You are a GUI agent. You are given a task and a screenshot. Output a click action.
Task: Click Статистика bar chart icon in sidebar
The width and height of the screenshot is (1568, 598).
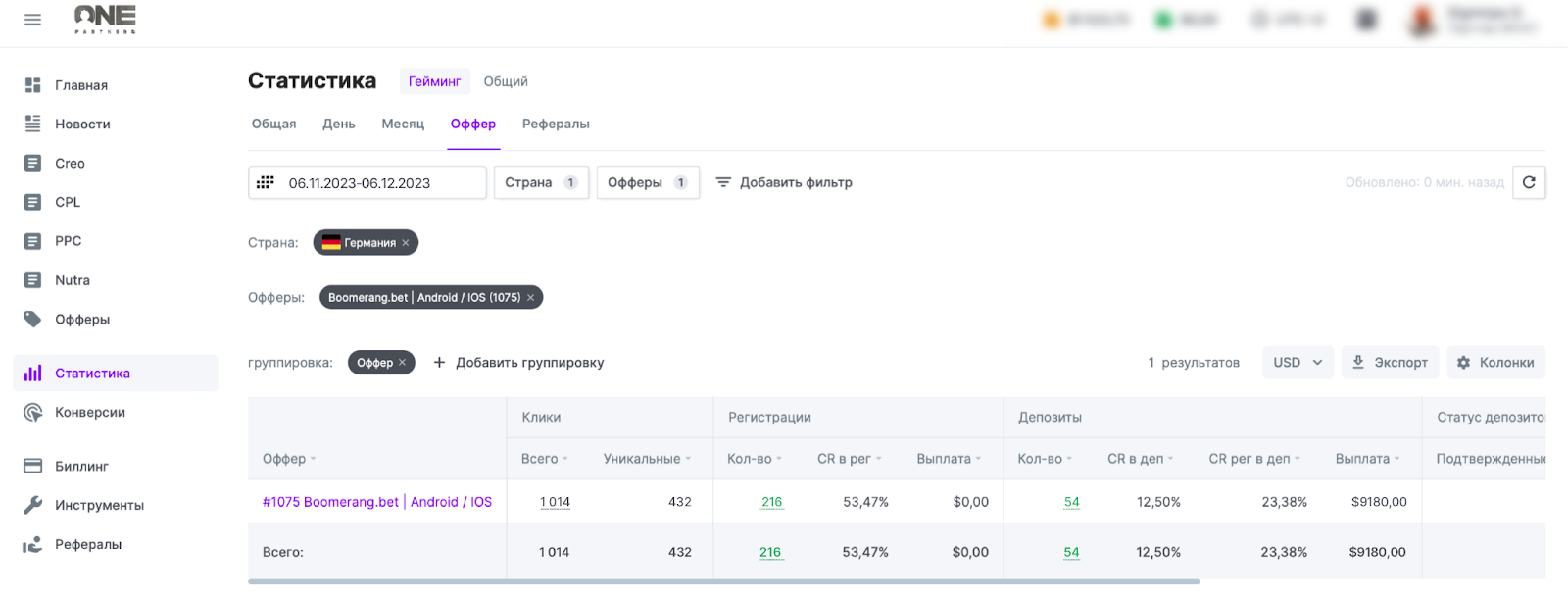(x=32, y=373)
